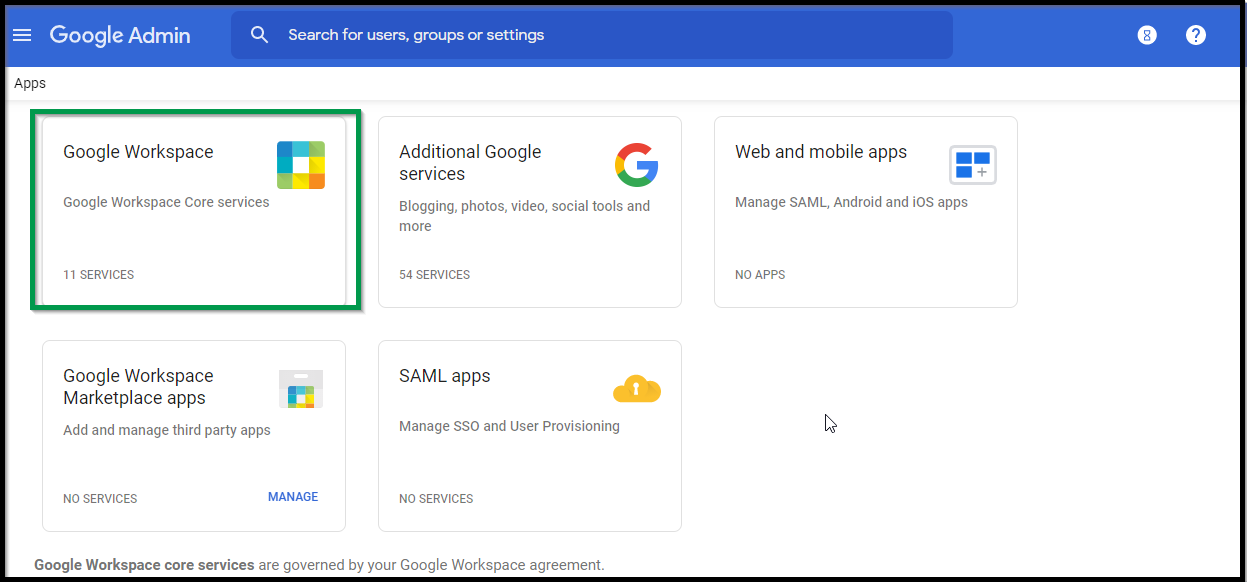Click the 54 SERVICES count text
1247x582 pixels.
coord(434,275)
